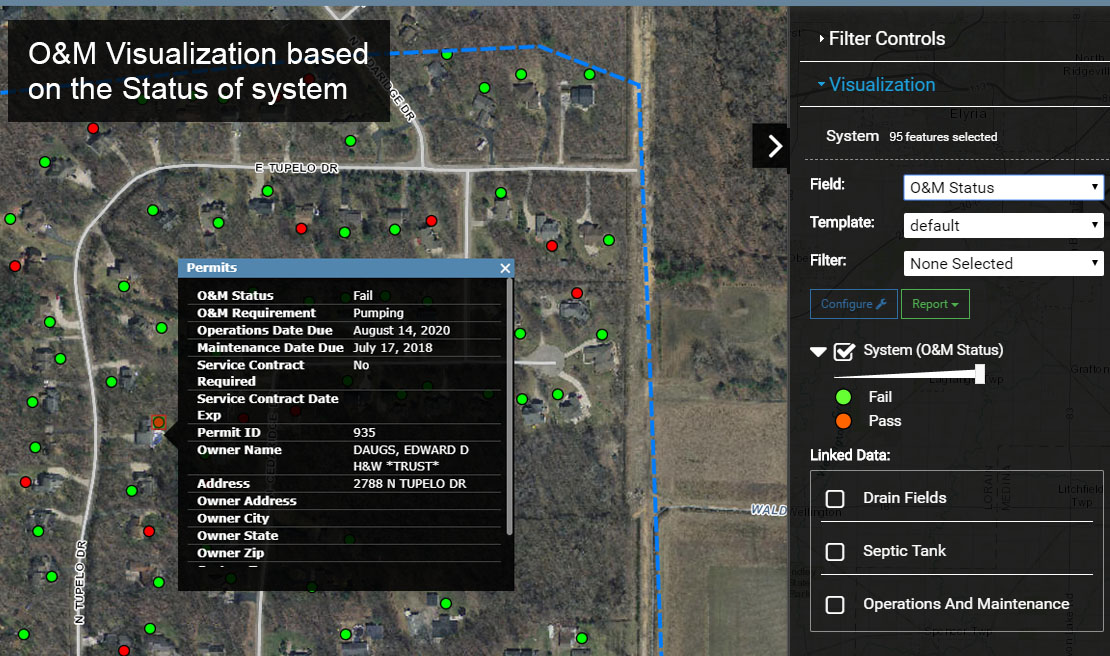This screenshot has width=1110, height=656.
Task: Open the Template dropdown set to default
Action: click(x=1002, y=225)
